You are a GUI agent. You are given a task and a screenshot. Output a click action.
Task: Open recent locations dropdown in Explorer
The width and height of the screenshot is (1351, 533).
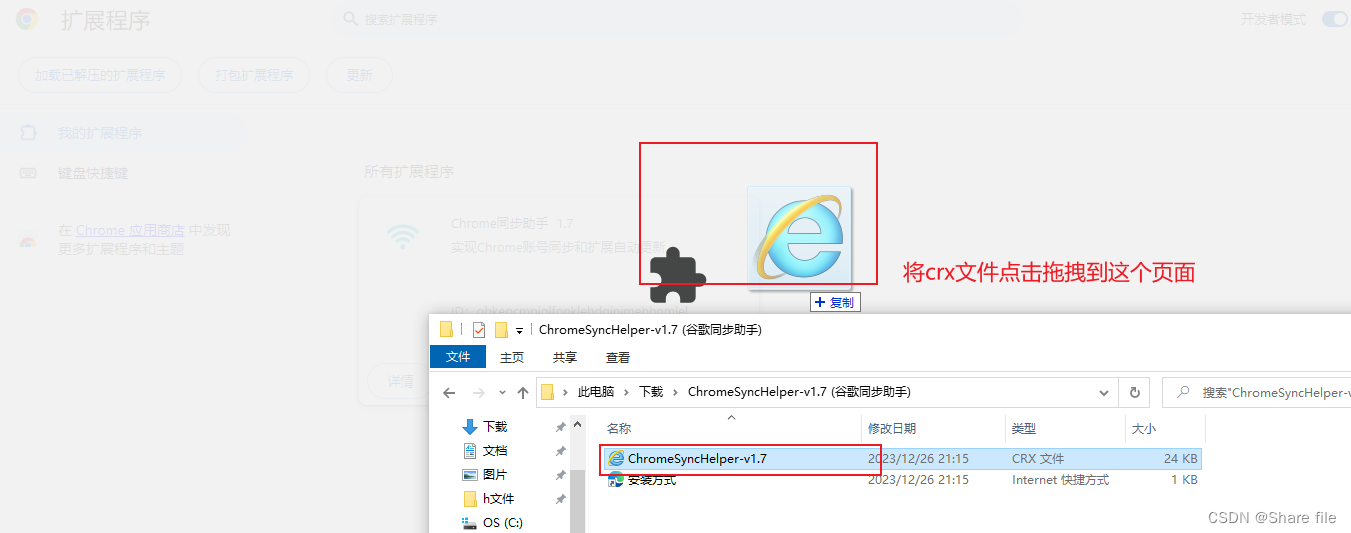pos(503,393)
